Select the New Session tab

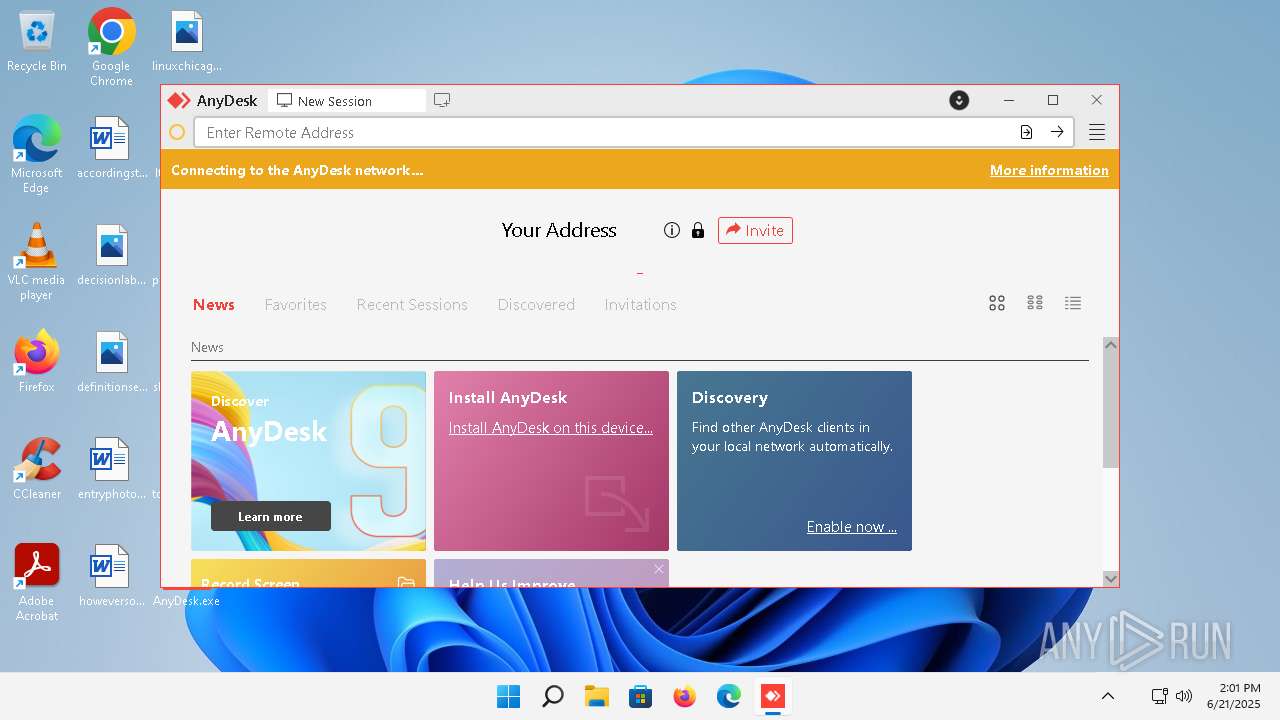[346, 101]
